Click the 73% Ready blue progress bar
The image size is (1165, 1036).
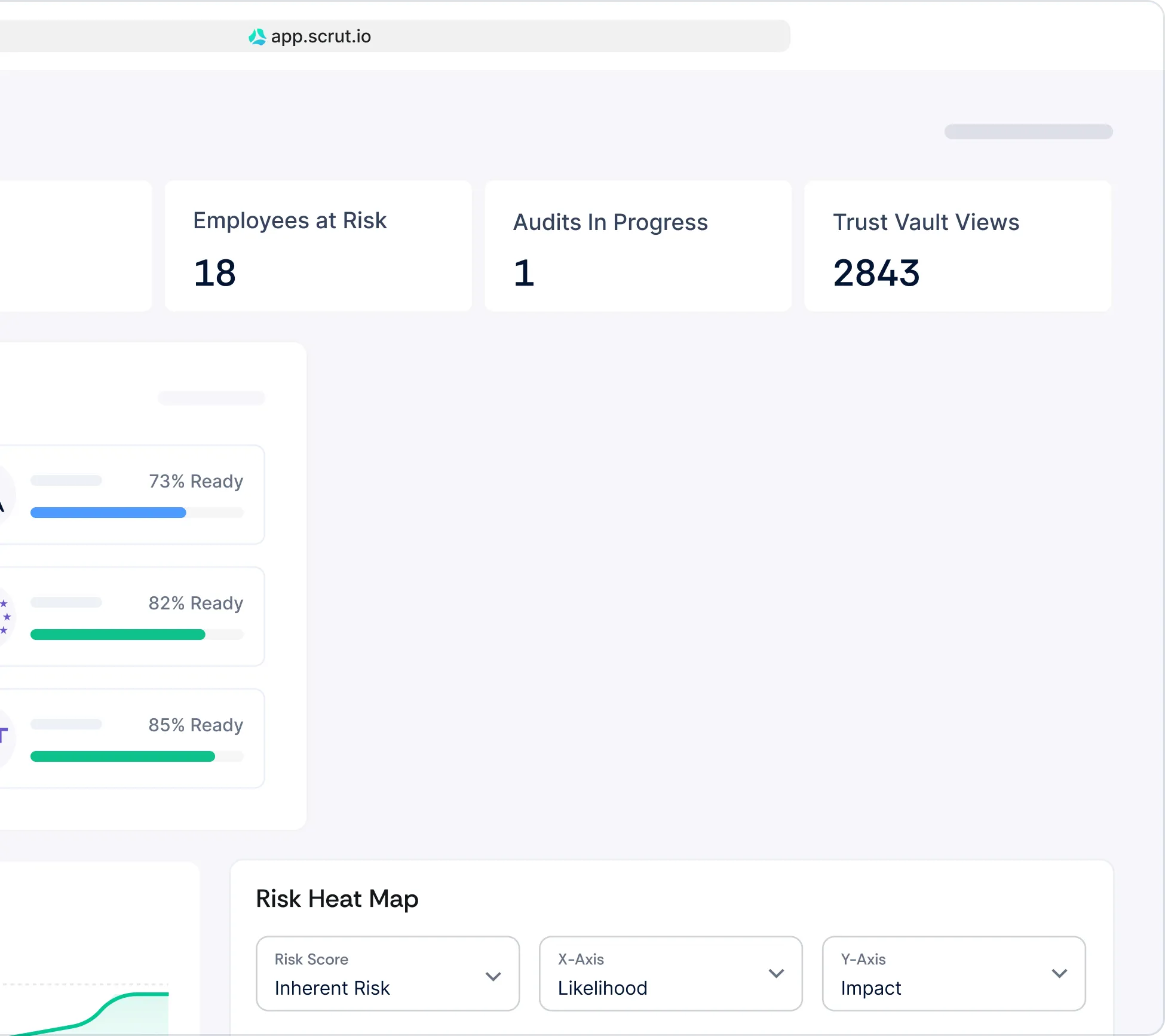pyautogui.click(x=108, y=513)
